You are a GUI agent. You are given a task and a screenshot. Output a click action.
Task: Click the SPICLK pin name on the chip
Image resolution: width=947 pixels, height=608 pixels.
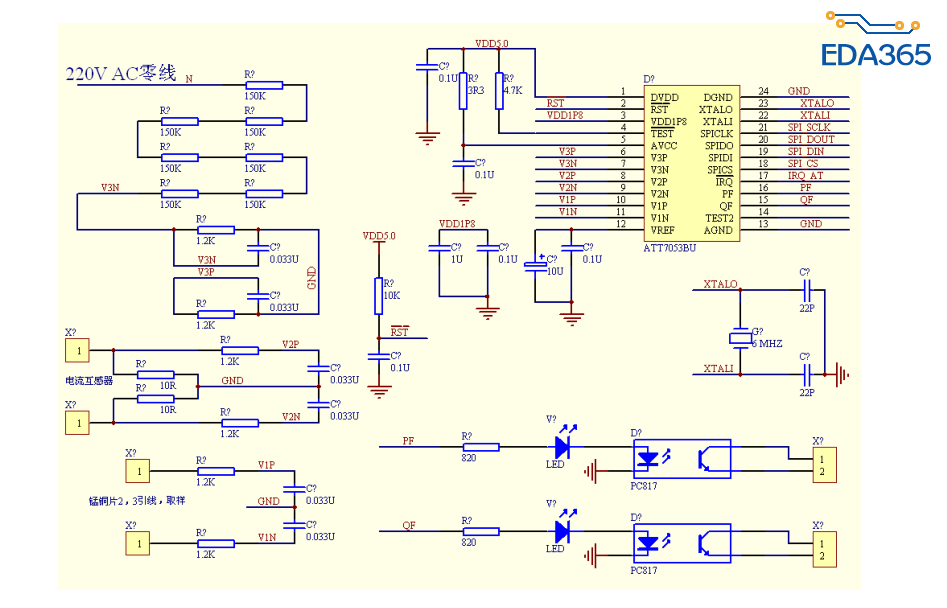[x=717, y=133]
